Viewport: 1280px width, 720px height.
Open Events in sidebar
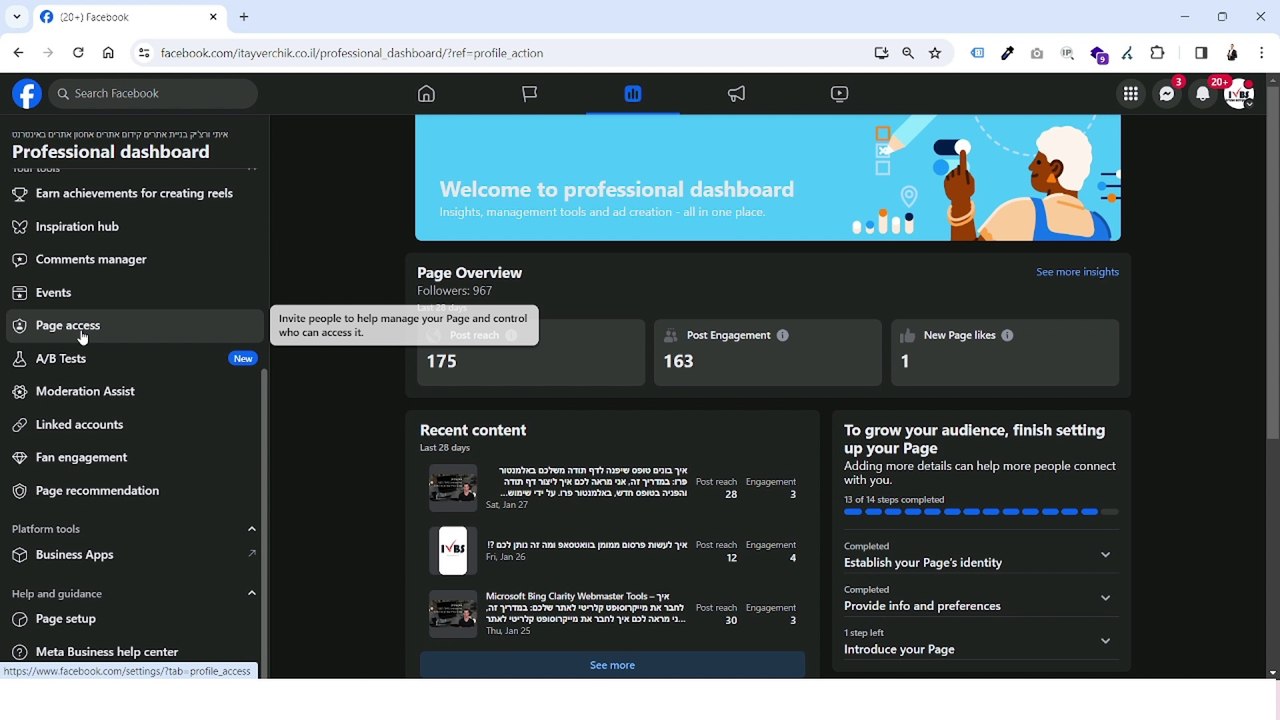135,292
